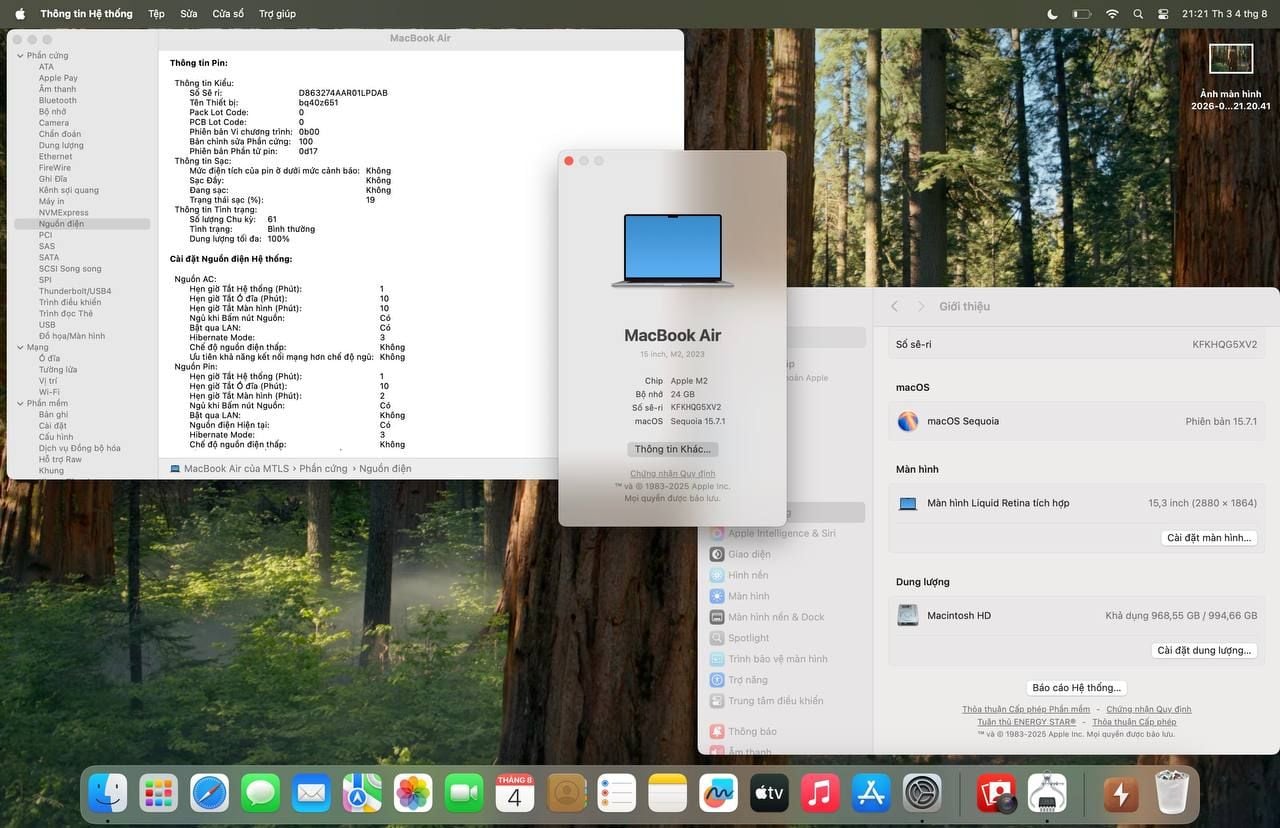The height and width of the screenshot is (828, 1280).
Task: Collapse the Phần cứng section in sidebar
Action: coord(19,56)
